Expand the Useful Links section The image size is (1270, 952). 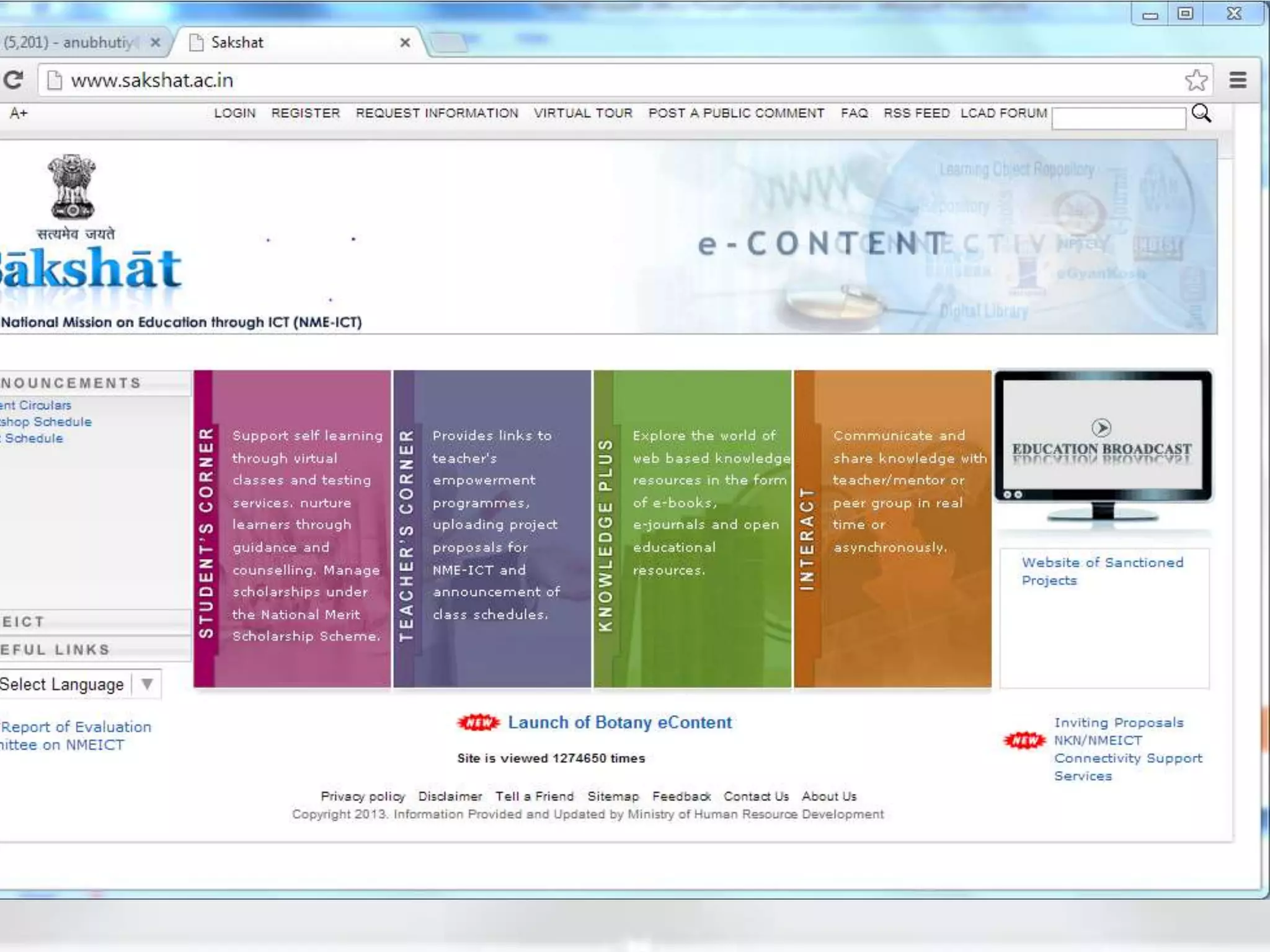[x=56, y=650]
